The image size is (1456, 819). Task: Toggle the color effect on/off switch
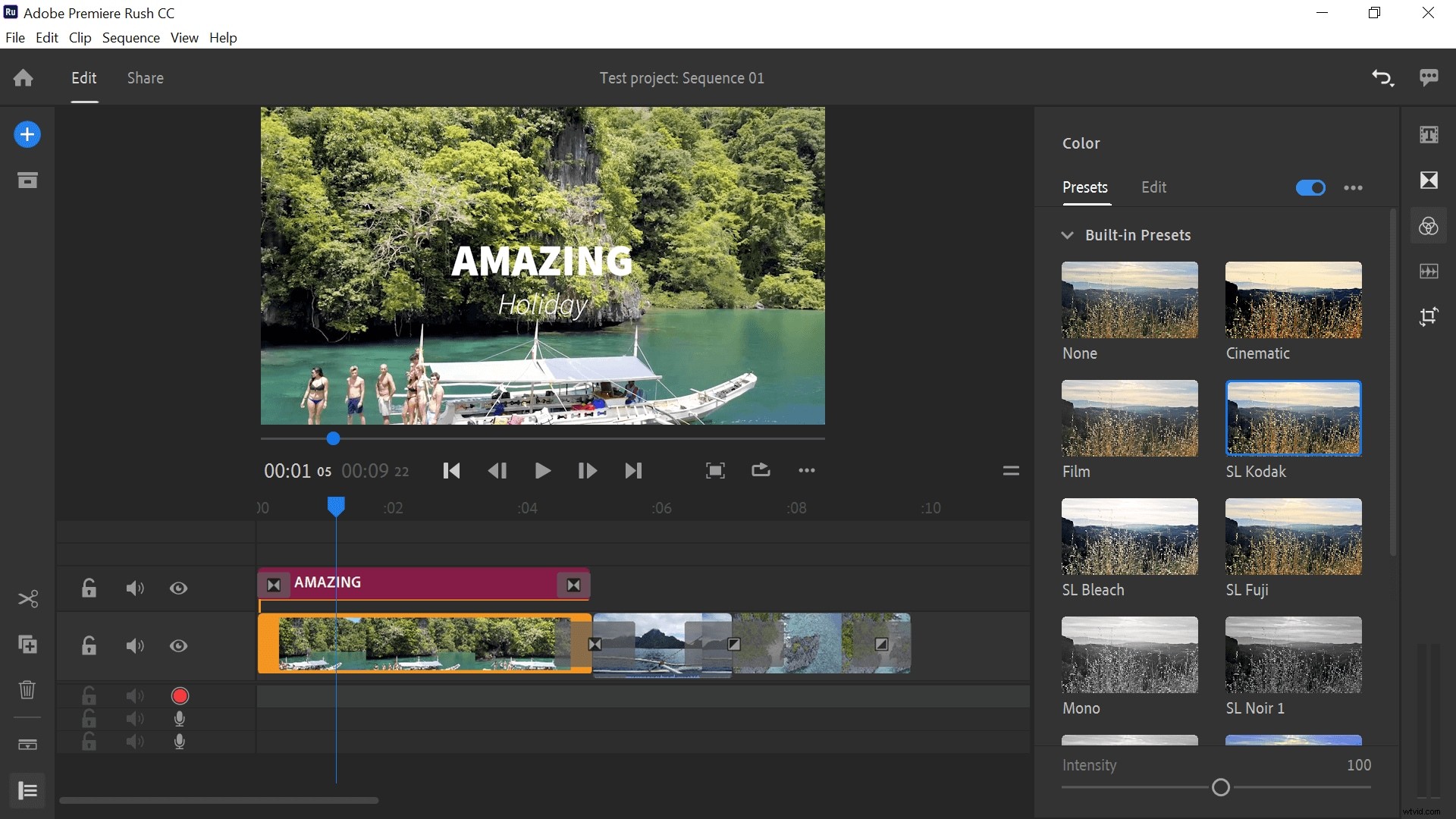1311,187
